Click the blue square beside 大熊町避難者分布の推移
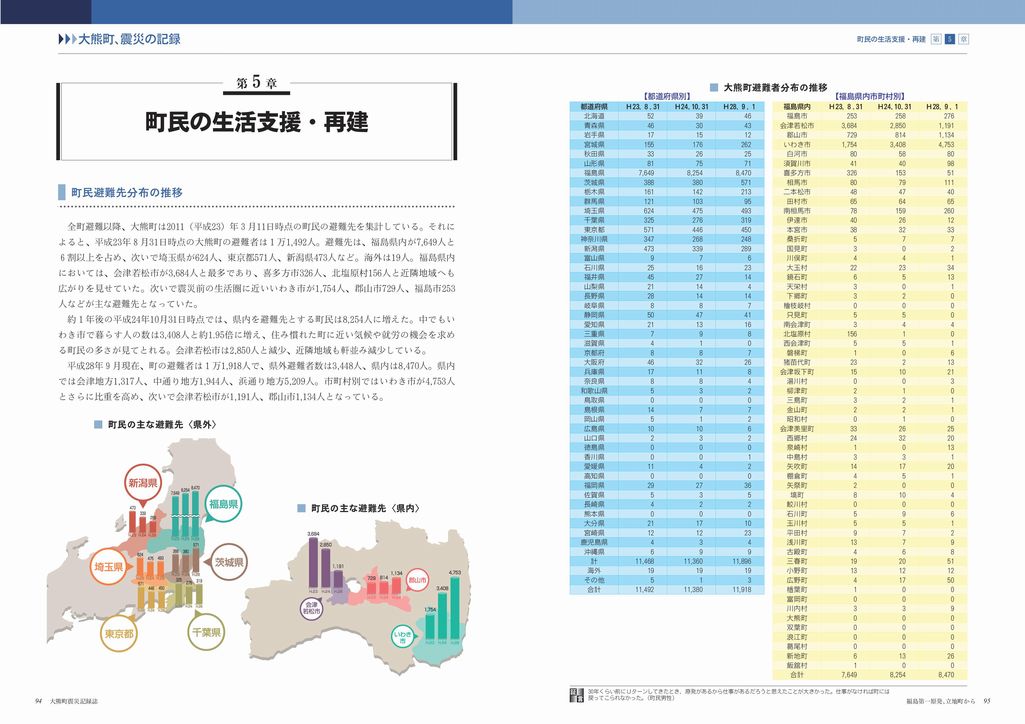This screenshot has width=1025, height=724. (x=714, y=87)
